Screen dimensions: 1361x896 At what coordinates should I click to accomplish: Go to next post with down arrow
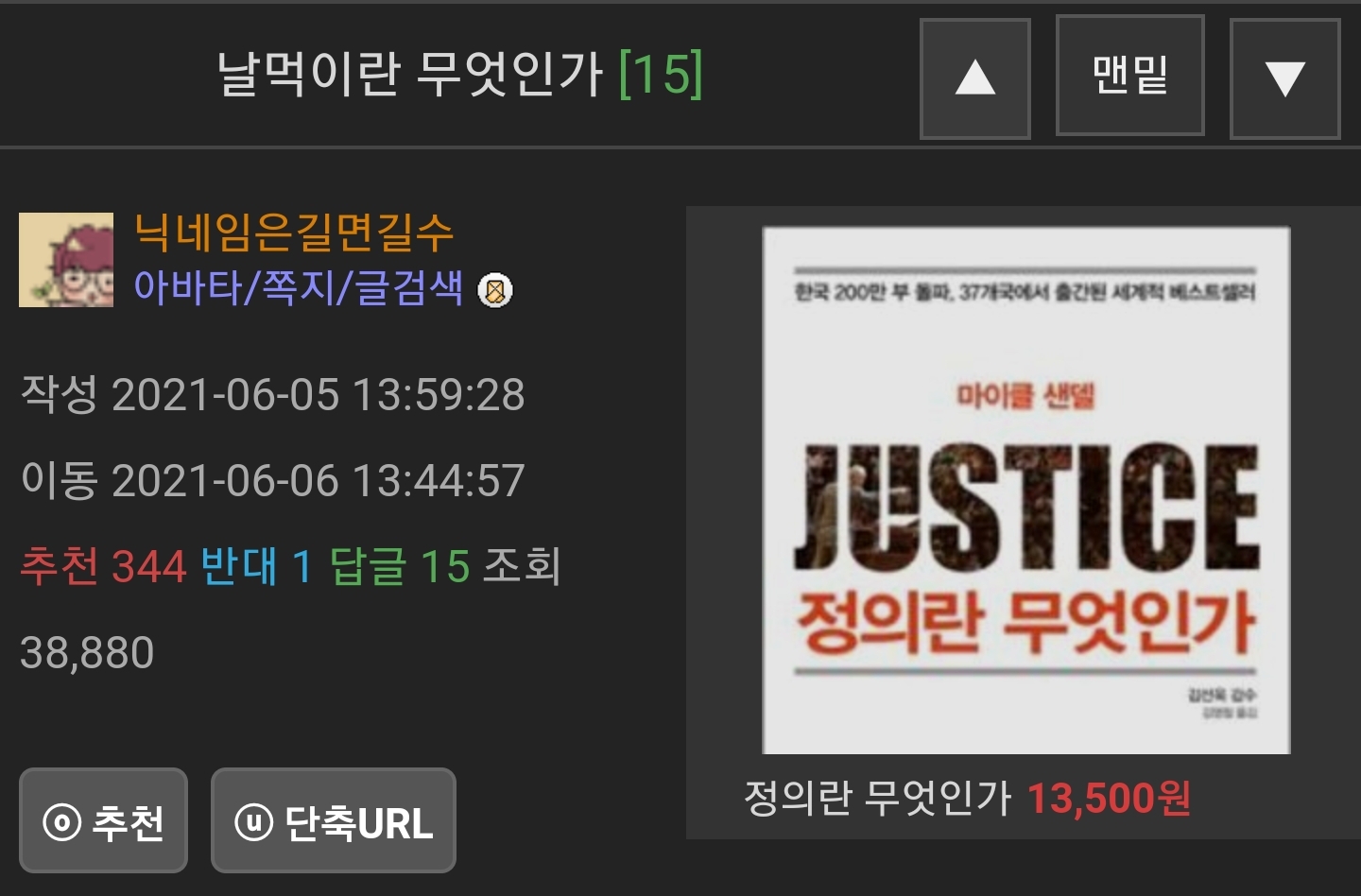1284,78
